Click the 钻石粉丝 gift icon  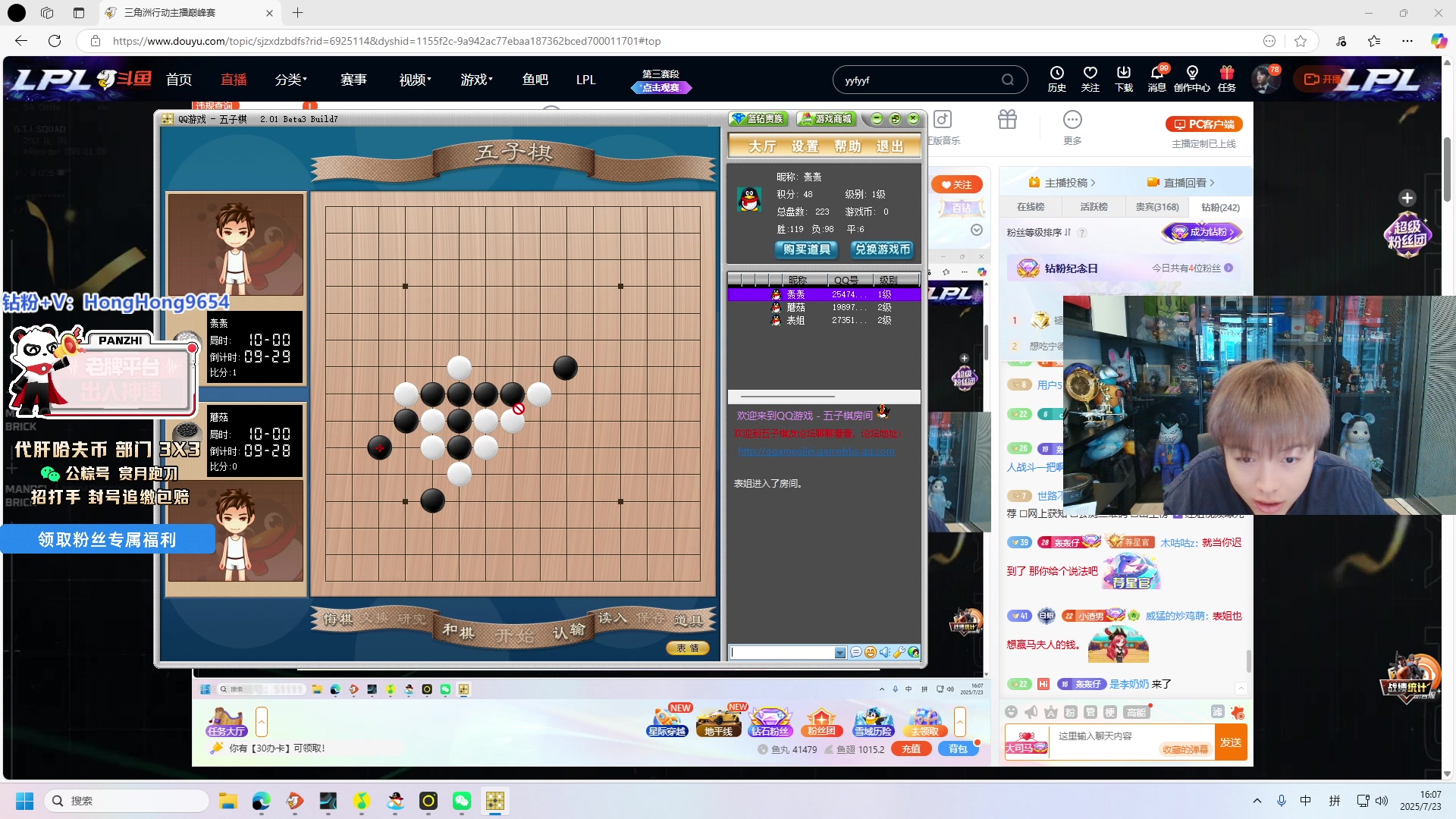(770, 721)
